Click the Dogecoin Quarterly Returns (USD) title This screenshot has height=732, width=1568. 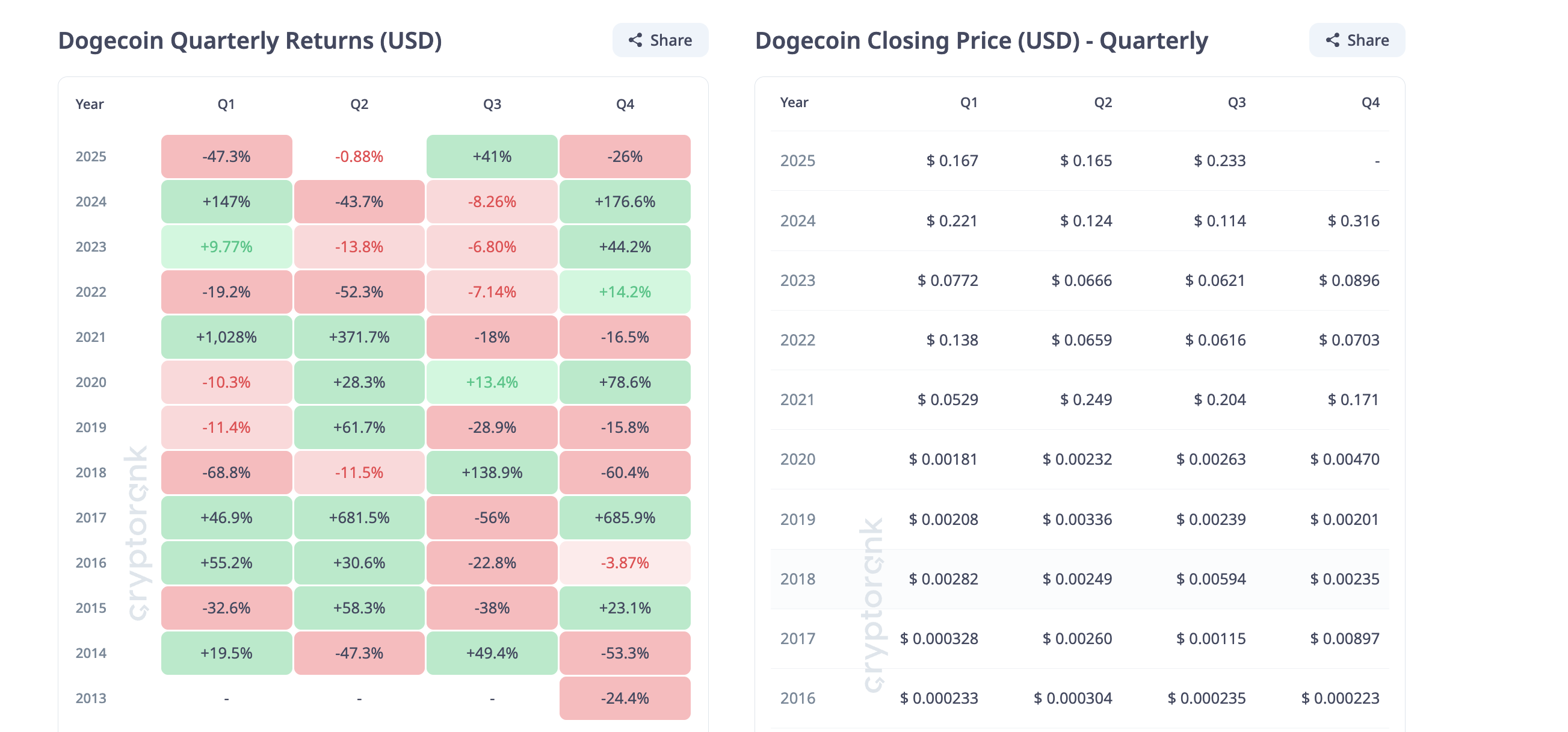(x=252, y=40)
